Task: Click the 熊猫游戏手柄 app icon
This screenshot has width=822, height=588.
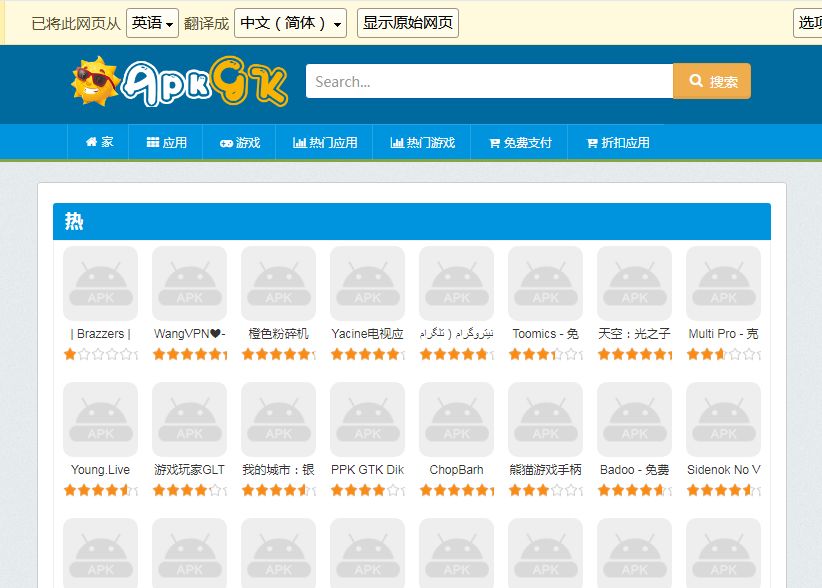Action: pos(545,419)
